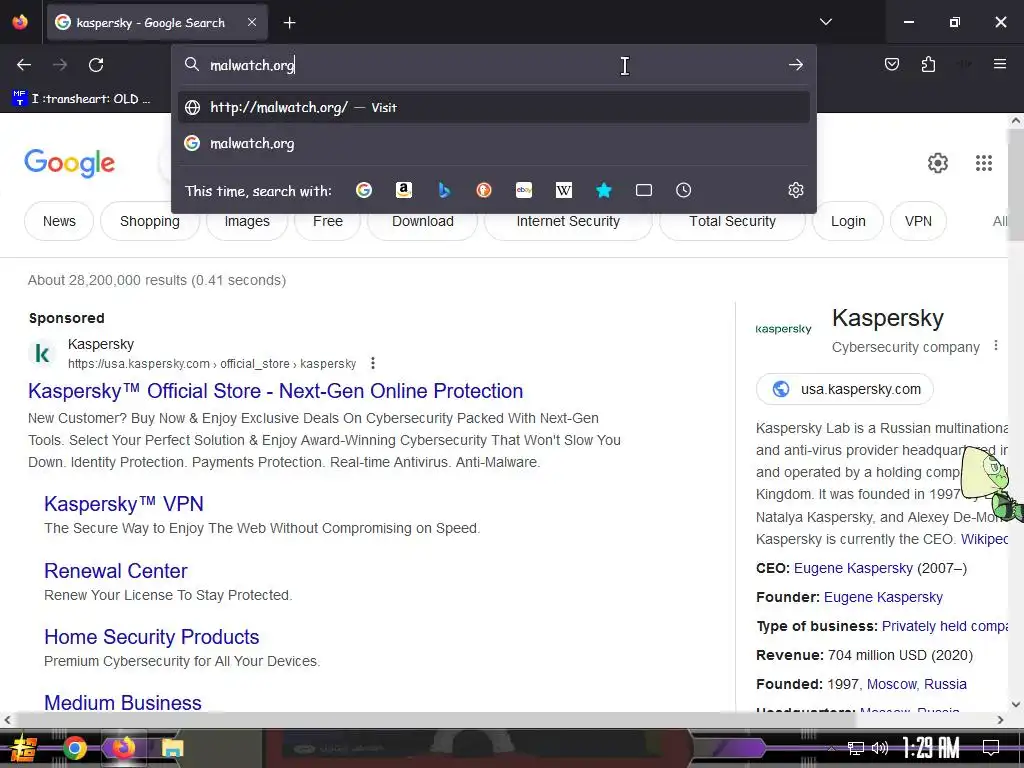The image size is (1024, 768).
Task: Open search settings gear in dropdown
Action: [x=795, y=190]
